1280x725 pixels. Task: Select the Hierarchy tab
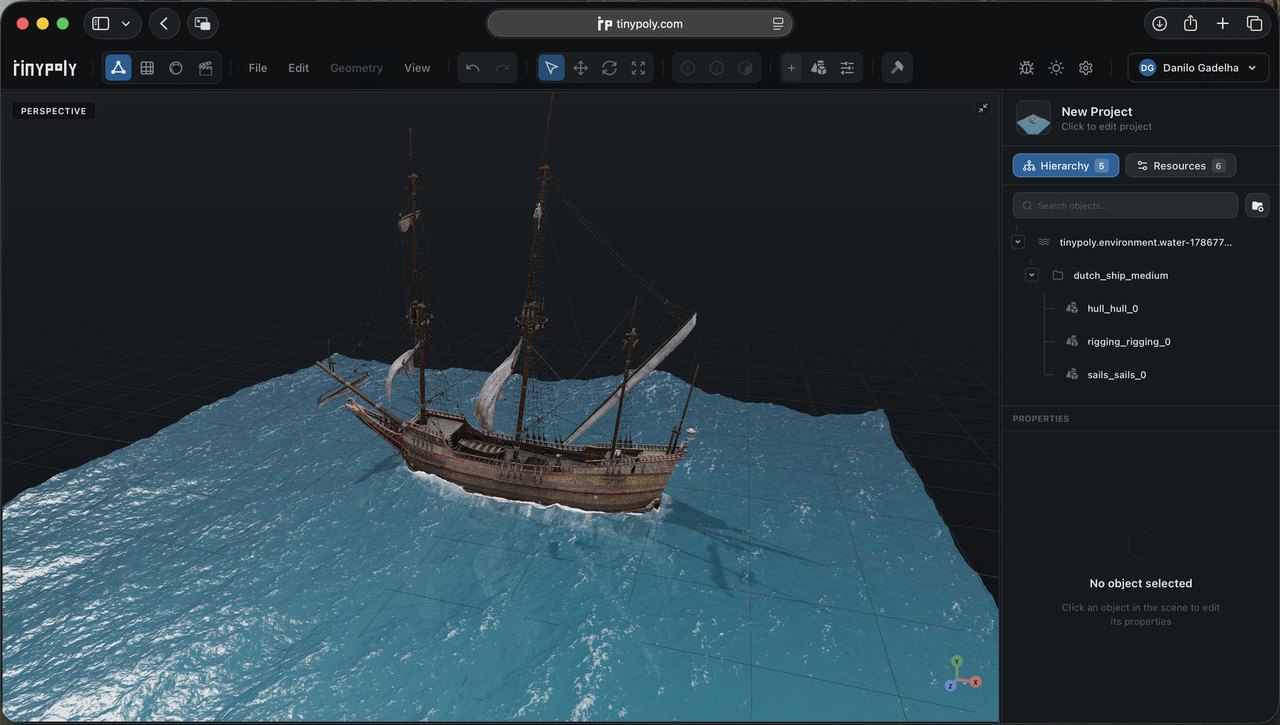1065,166
